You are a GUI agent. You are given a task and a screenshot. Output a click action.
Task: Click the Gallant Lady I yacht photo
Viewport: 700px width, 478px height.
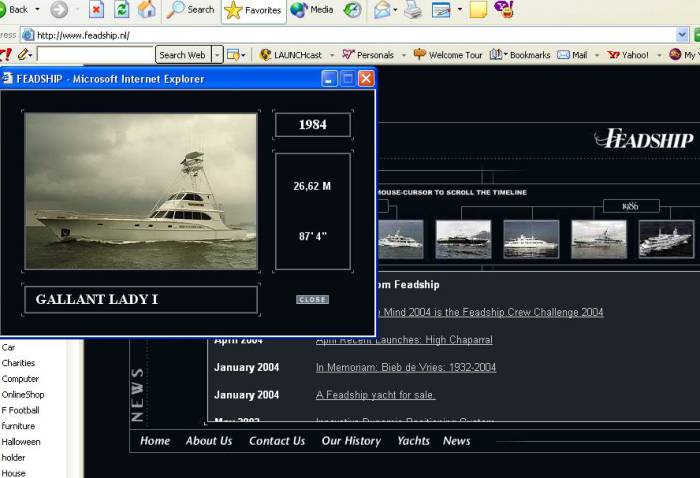(141, 191)
